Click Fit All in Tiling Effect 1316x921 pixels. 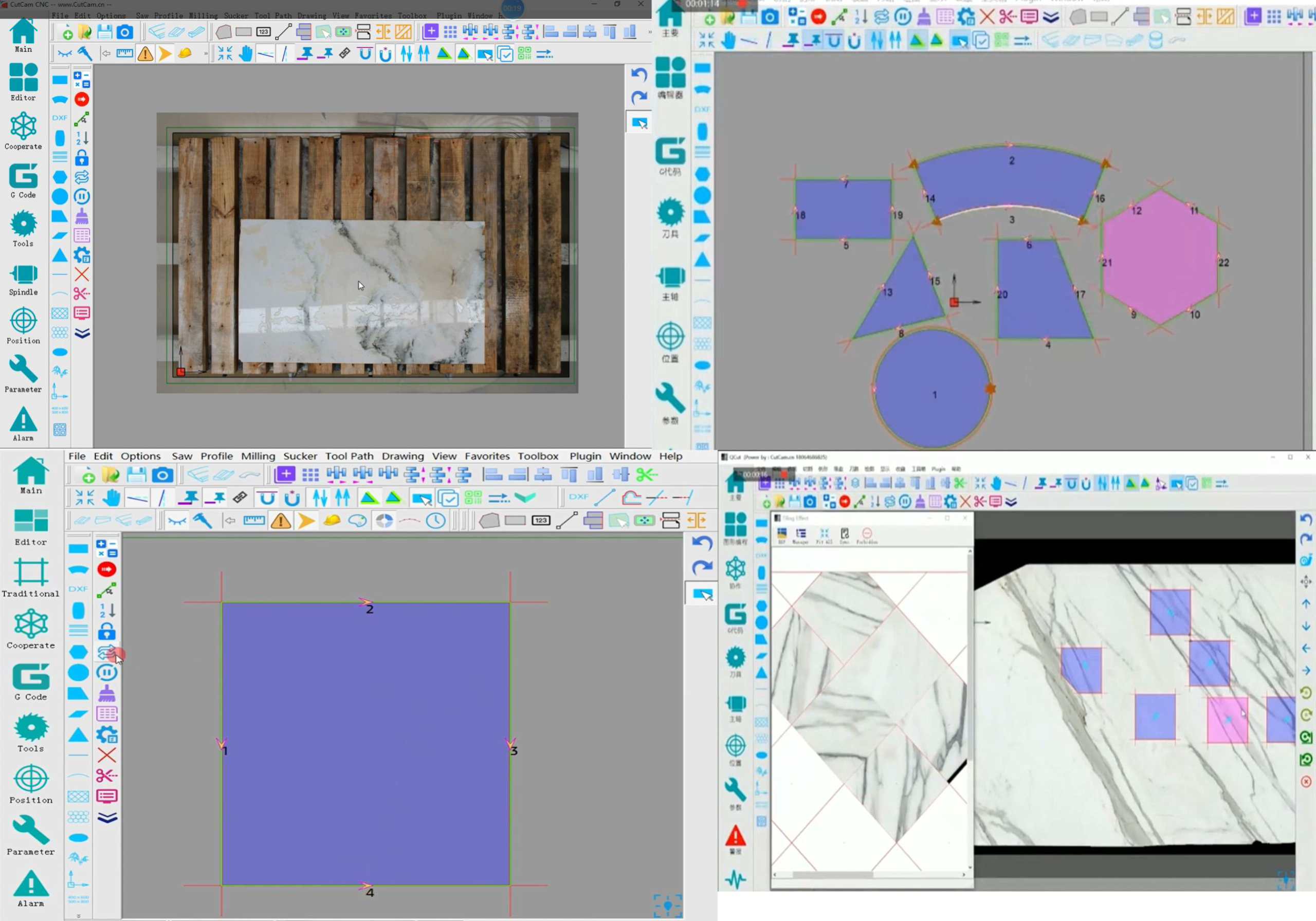click(x=824, y=536)
